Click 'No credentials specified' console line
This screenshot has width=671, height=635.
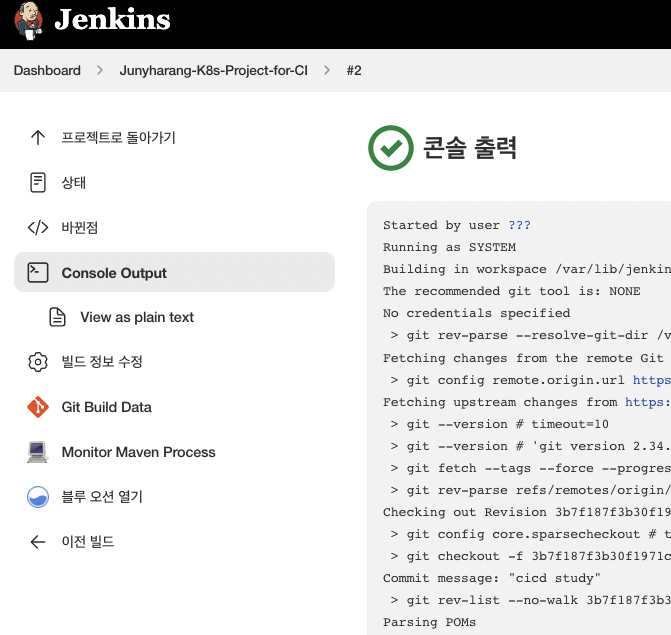coord(476,313)
